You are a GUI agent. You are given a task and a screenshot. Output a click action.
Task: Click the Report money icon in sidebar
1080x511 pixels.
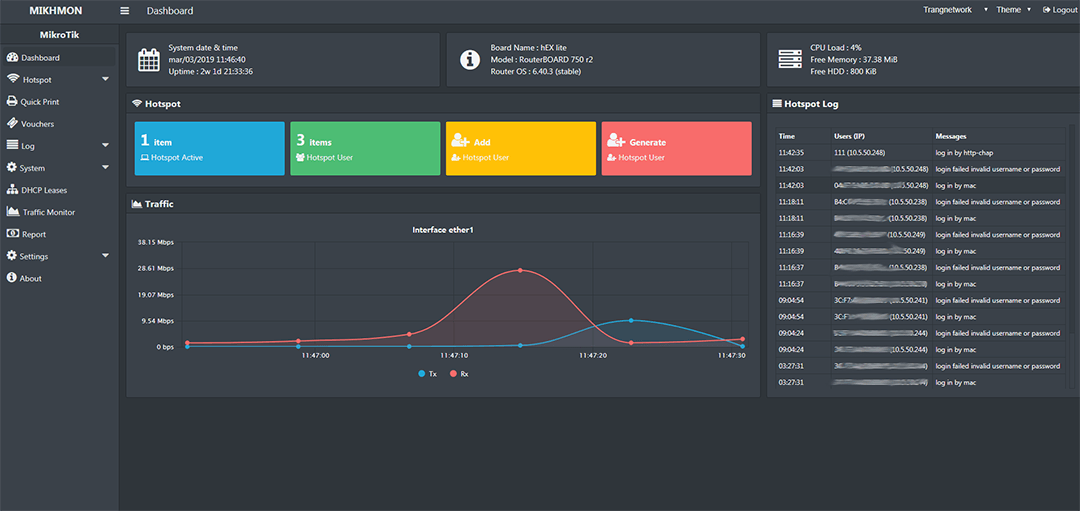pyautogui.click(x=12, y=234)
